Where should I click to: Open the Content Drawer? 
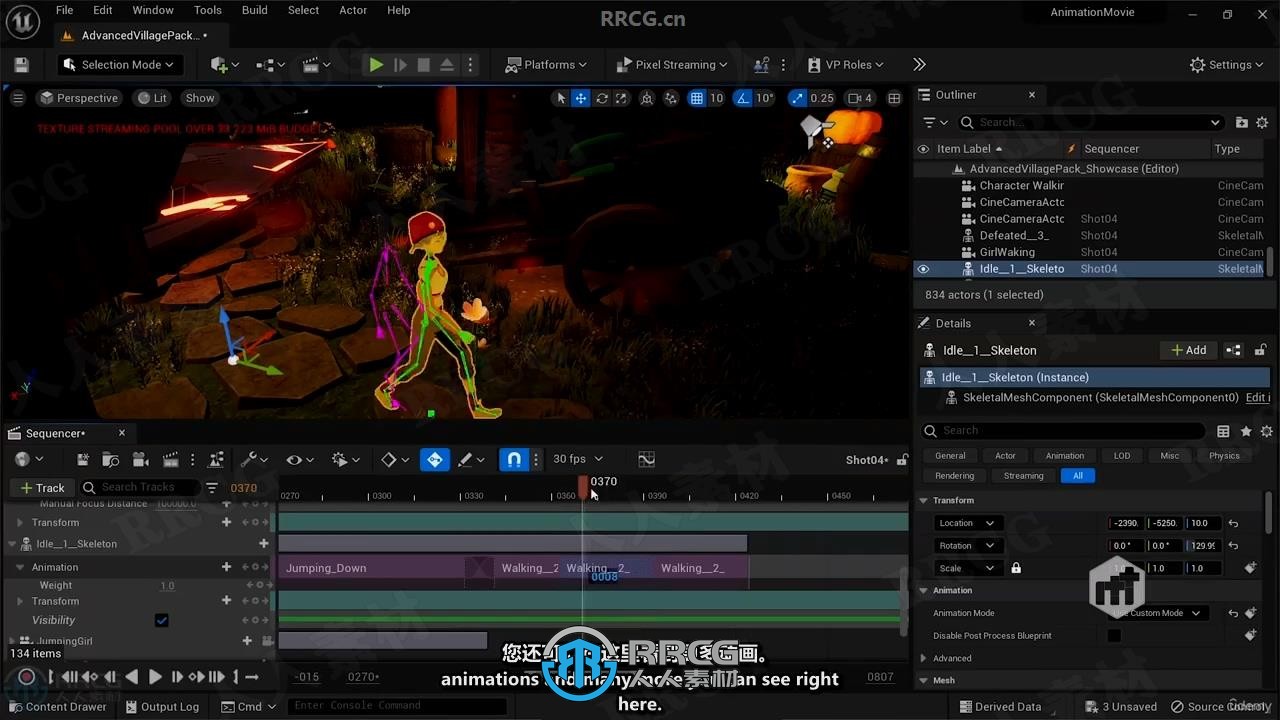[x=56, y=707]
